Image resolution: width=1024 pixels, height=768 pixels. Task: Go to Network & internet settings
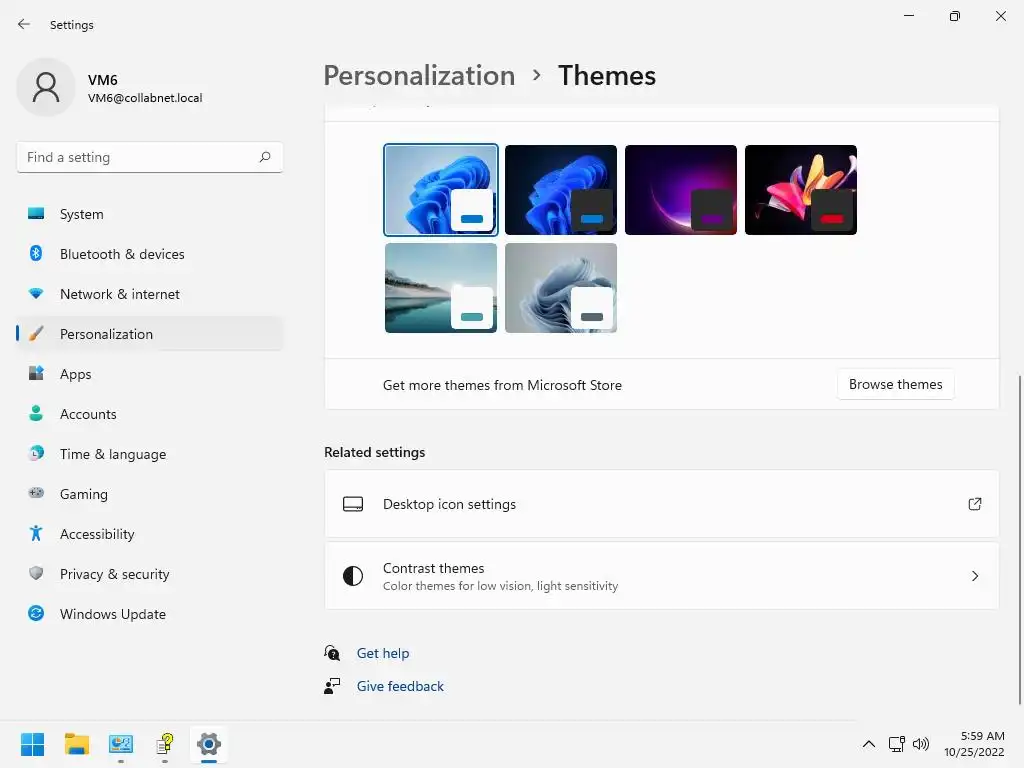pyautogui.click(x=150, y=294)
